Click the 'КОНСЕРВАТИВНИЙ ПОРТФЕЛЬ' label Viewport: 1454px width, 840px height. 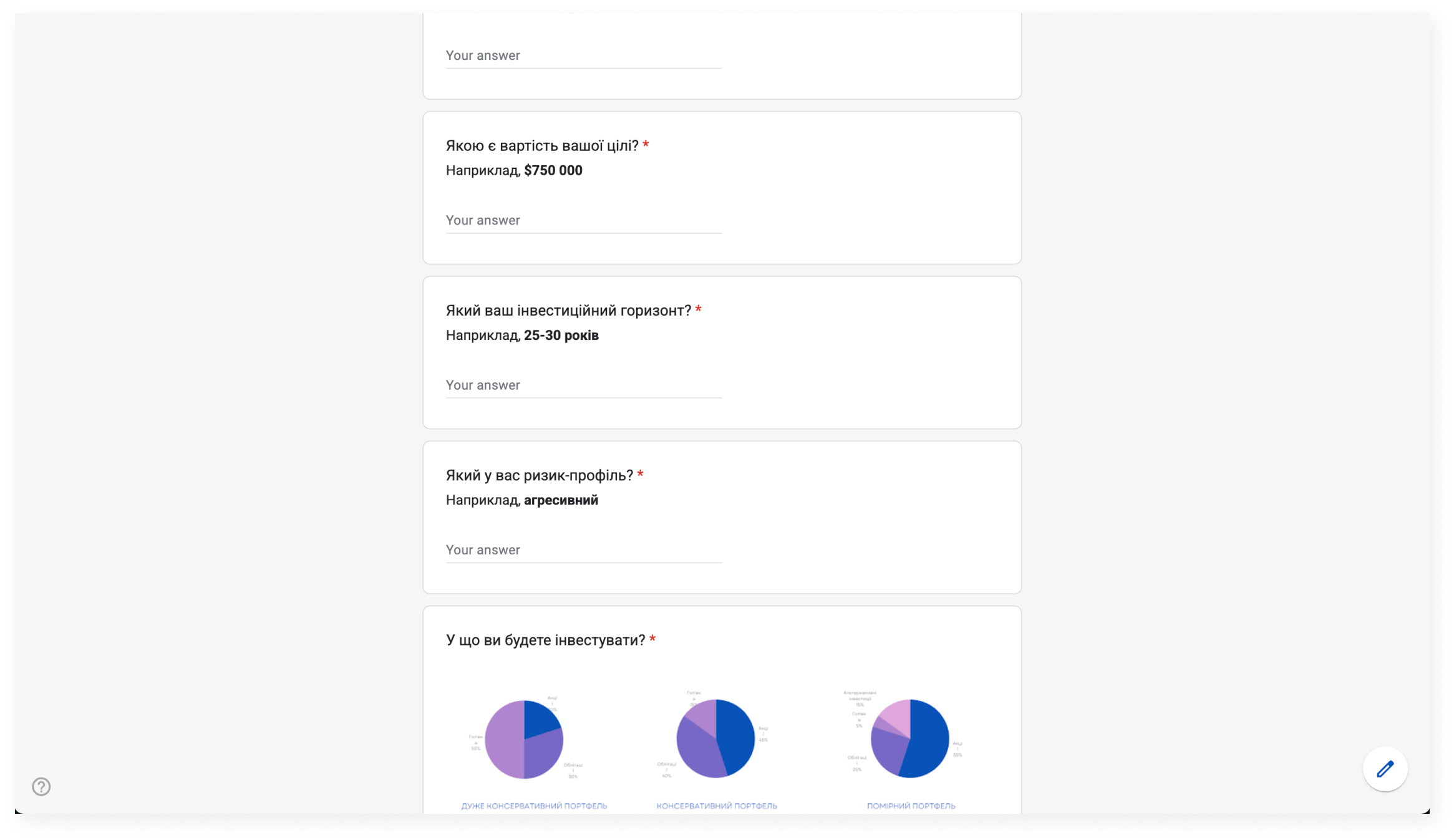click(x=717, y=806)
